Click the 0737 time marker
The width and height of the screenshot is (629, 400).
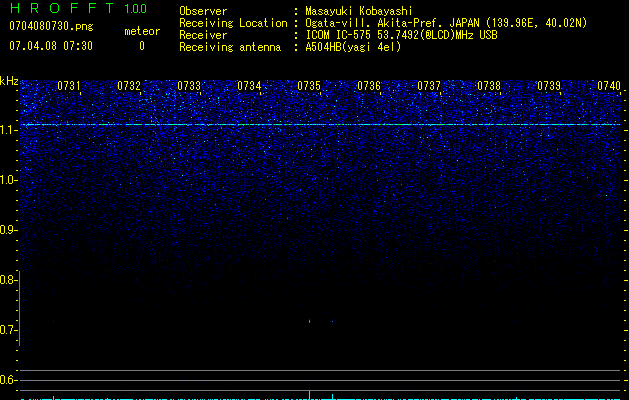429,86
